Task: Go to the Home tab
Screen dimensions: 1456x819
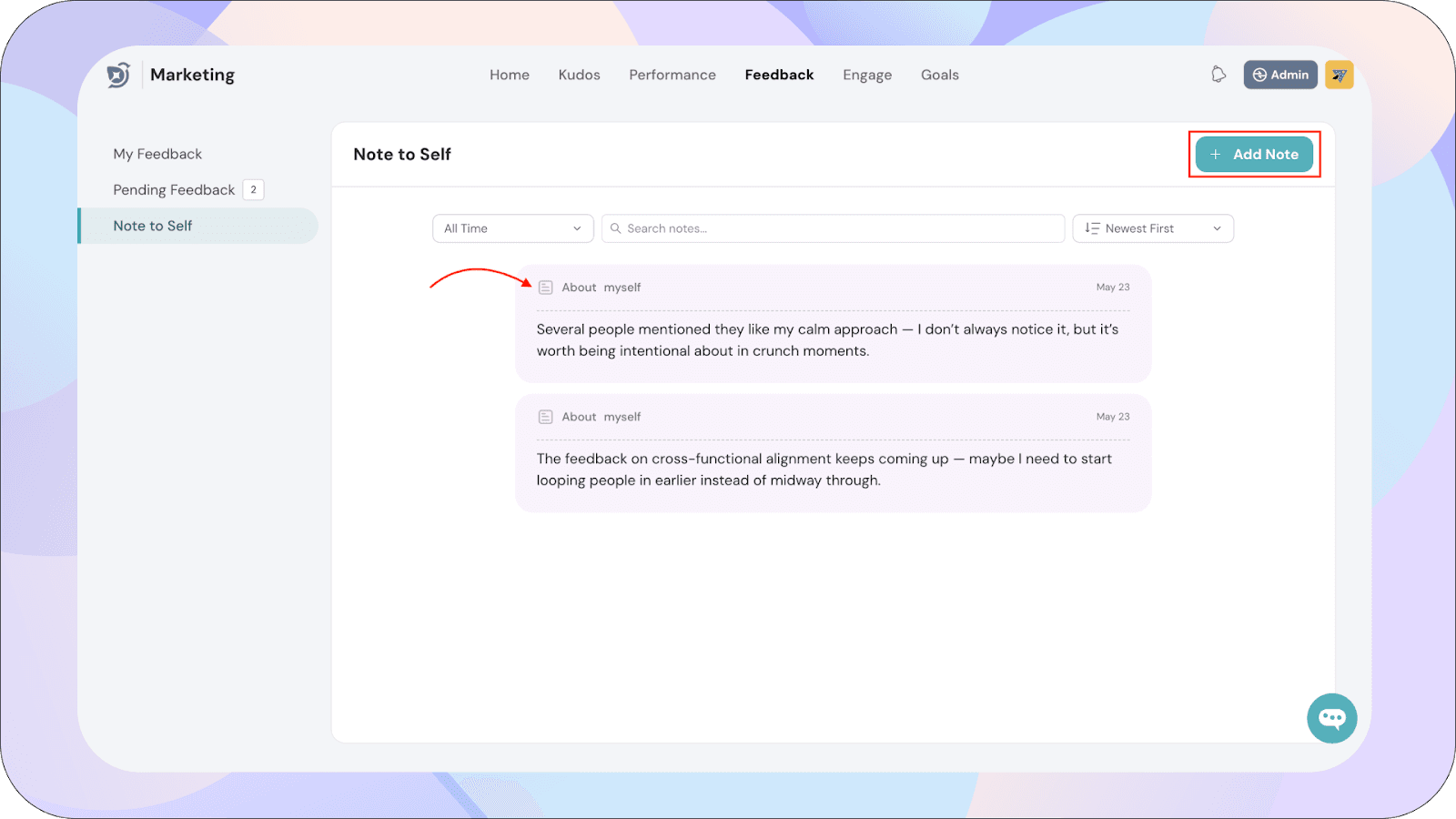Action: point(509,75)
